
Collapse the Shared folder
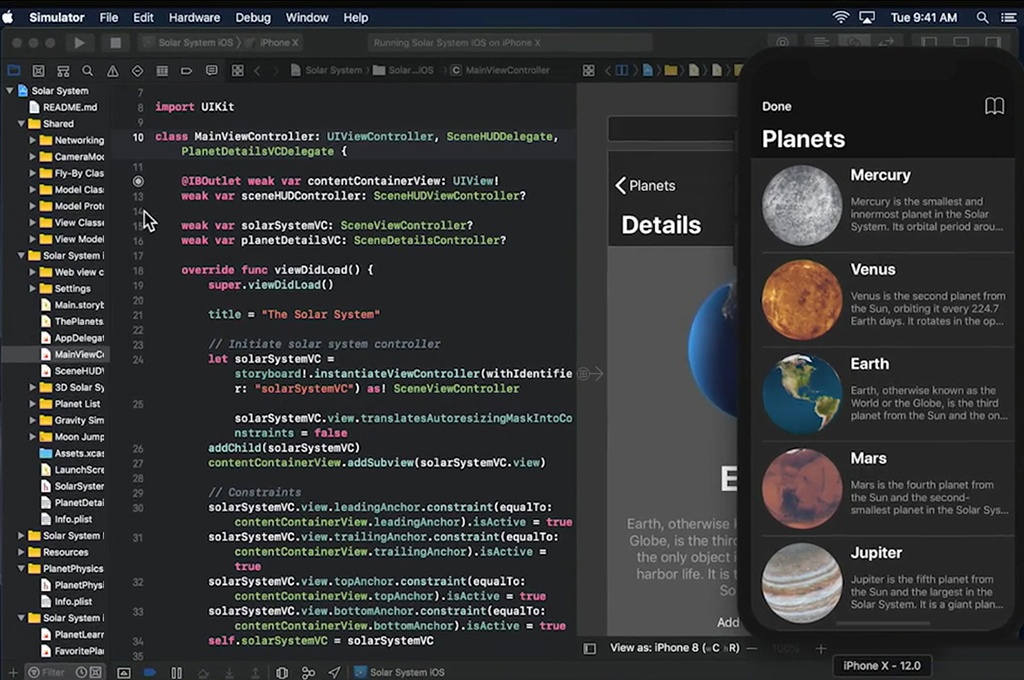tap(21, 124)
